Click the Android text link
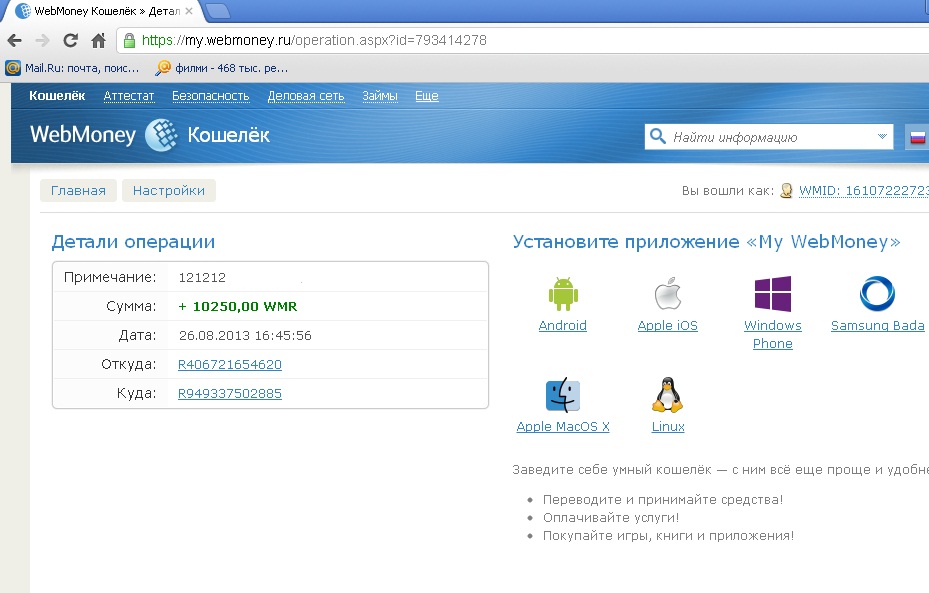This screenshot has height=593, width=929. (563, 325)
